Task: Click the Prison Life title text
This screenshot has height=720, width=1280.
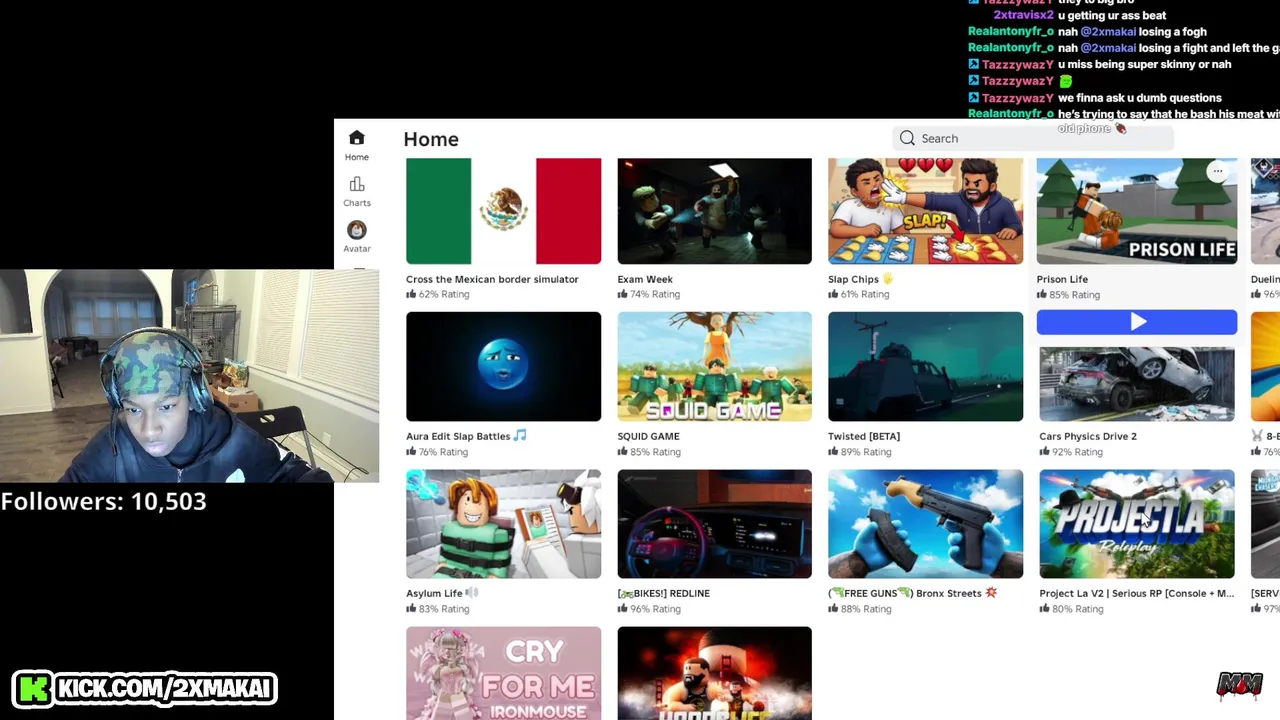Action: coord(1062,279)
